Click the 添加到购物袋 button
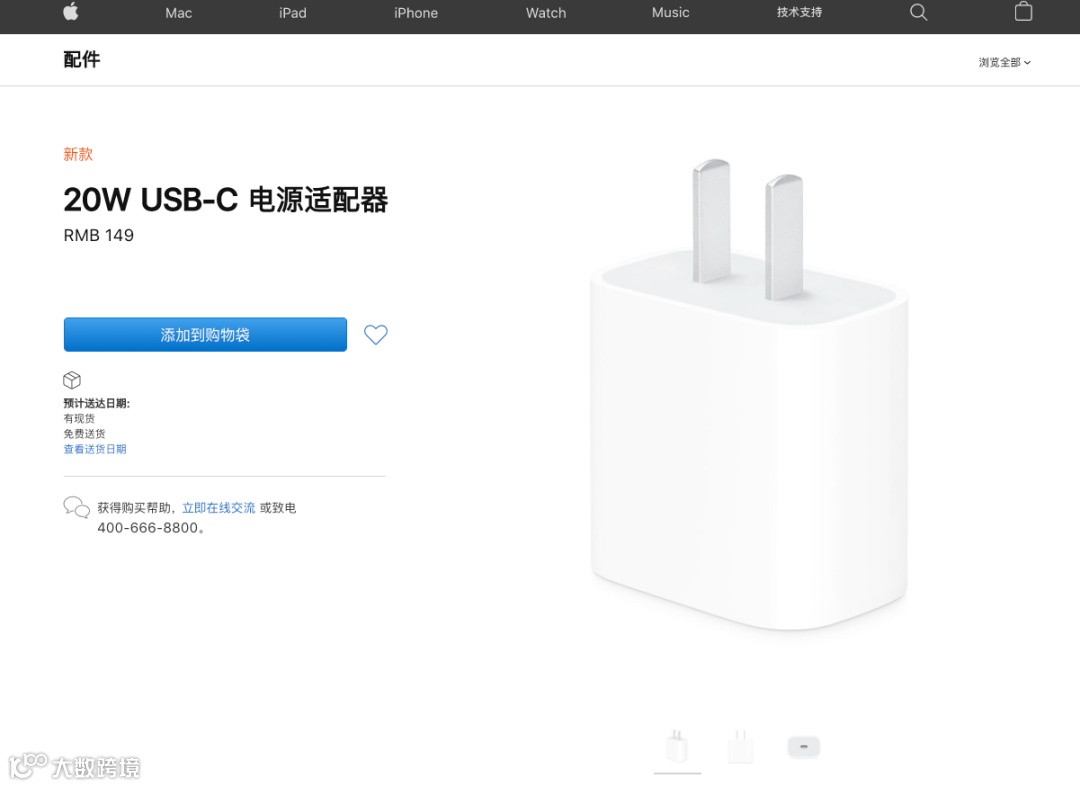 coord(205,335)
